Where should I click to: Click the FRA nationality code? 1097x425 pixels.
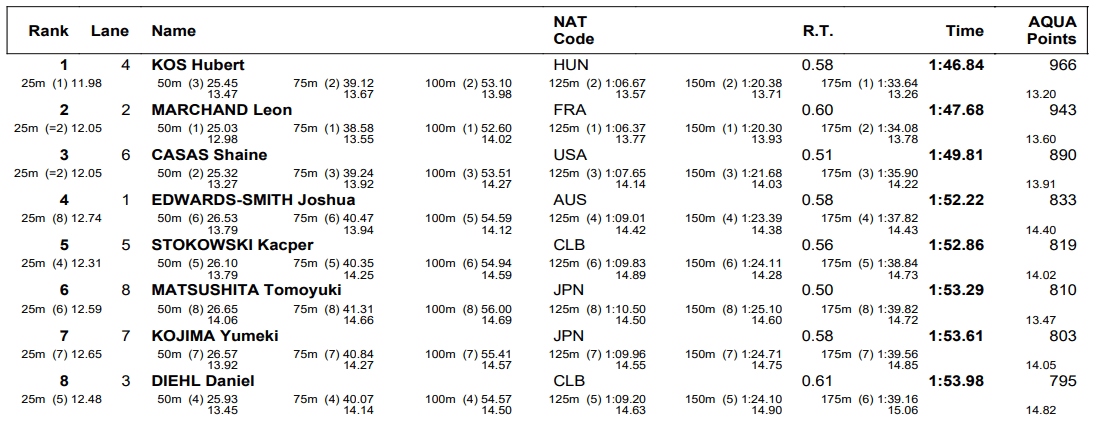(x=567, y=110)
